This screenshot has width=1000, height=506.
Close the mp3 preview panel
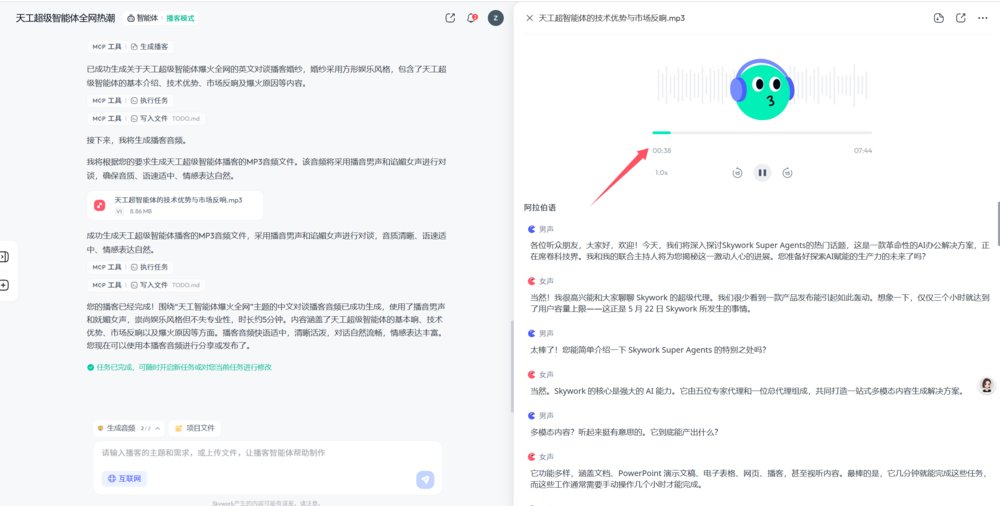tap(528, 18)
